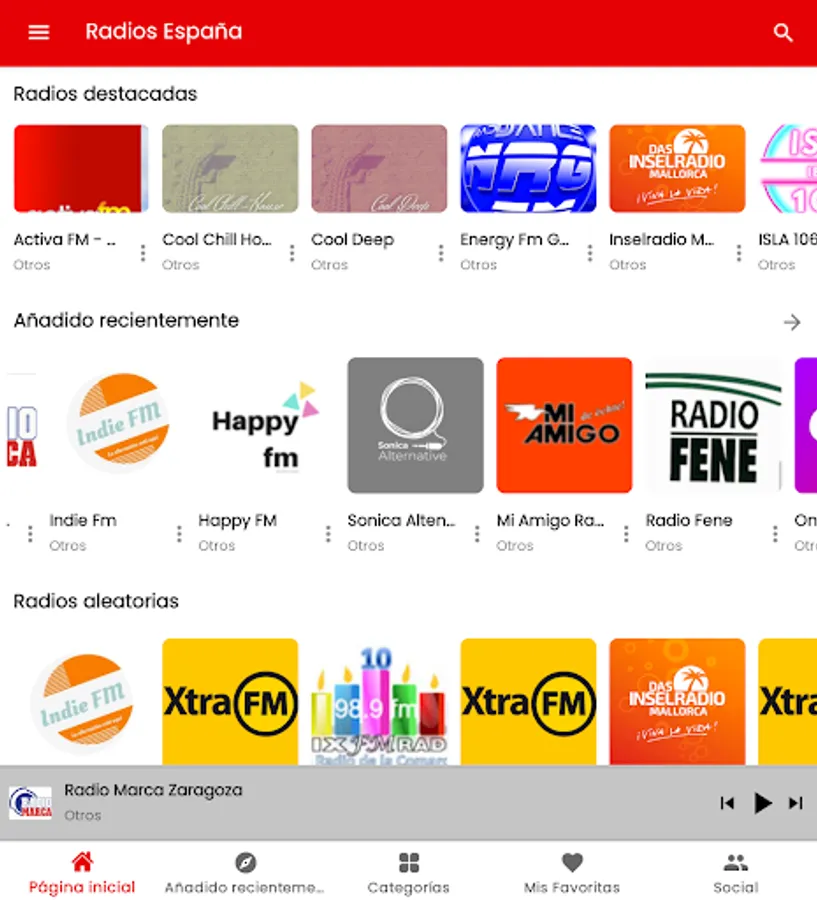The width and height of the screenshot is (817, 900).
Task: Open options menu for Inselradio Mallorca
Action: [739, 253]
